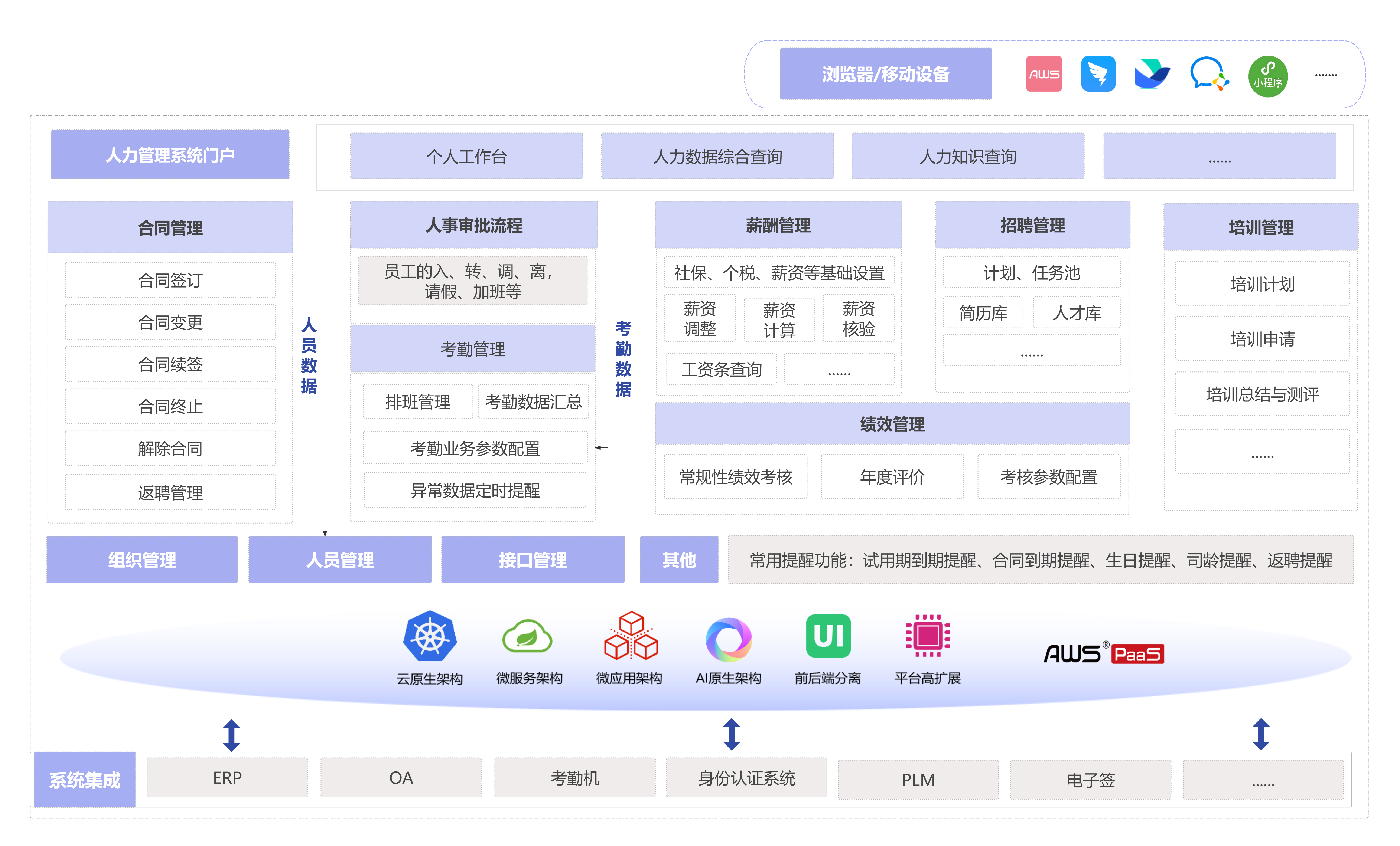1400x846 pixels.
Task: Click the PLM integration box
Action: 918,780
